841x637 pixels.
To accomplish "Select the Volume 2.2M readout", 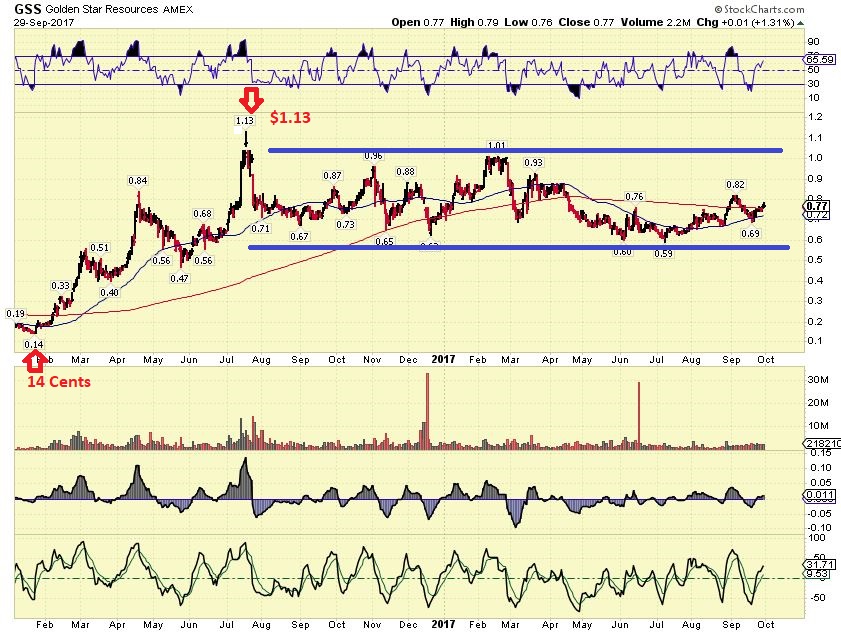I will [655, 23].
